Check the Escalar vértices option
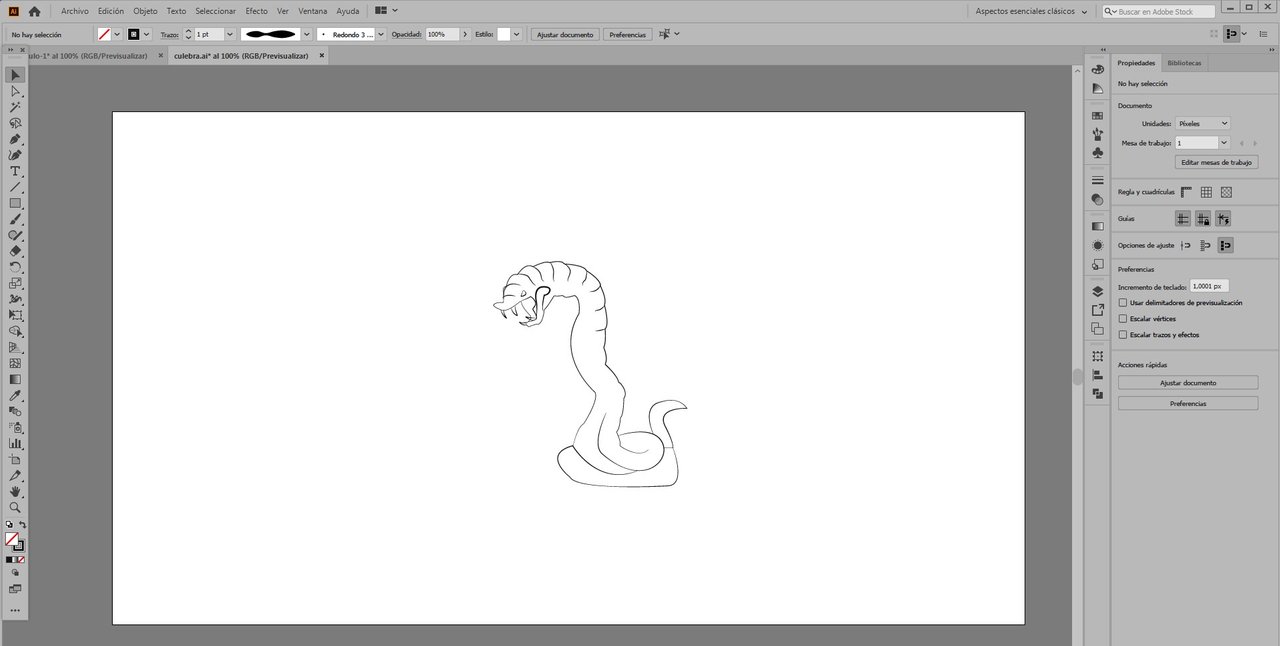Image resolution: width=1280 pixels, height=646 pixels. pos(1123,318)
